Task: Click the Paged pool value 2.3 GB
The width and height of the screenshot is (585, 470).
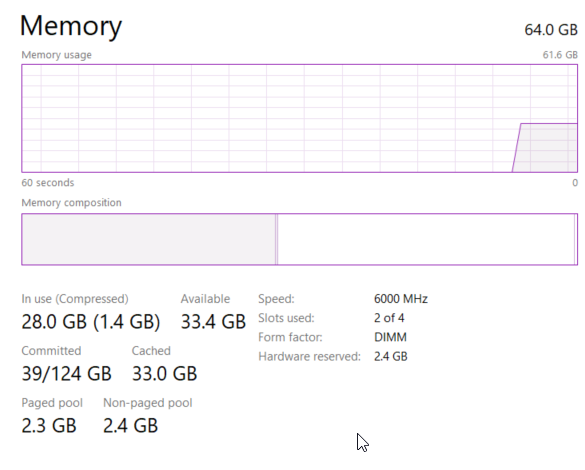Action: click(49, 426)
